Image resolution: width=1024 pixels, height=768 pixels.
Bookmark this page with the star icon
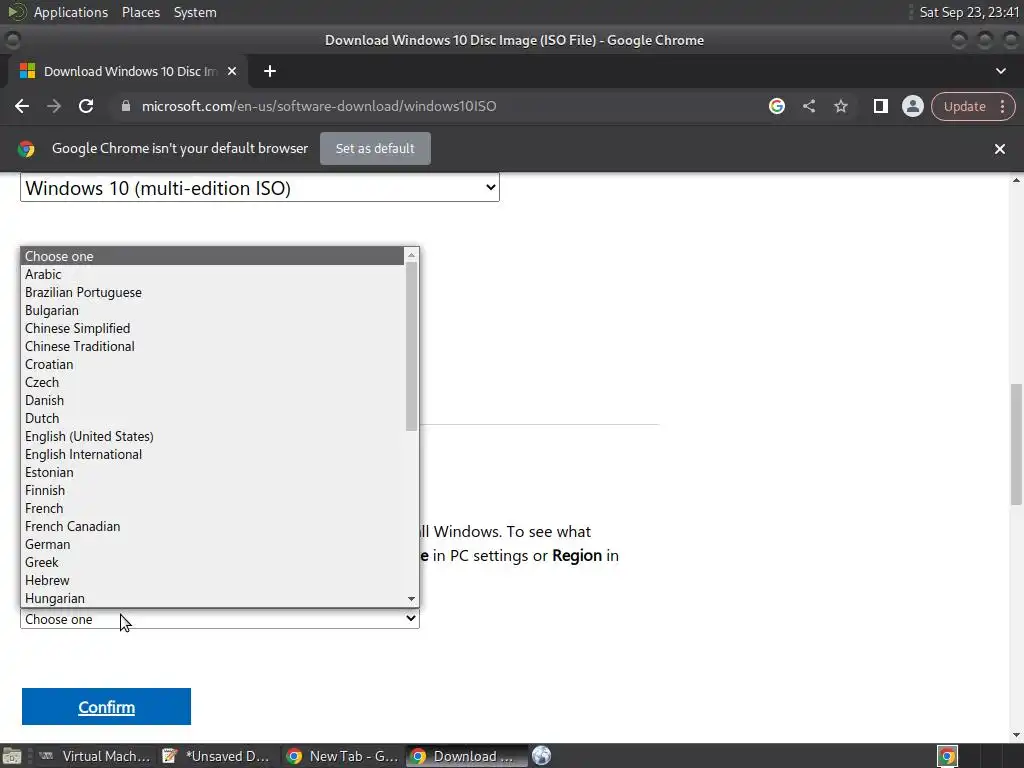pyautogui.click(x=840, y=106)
